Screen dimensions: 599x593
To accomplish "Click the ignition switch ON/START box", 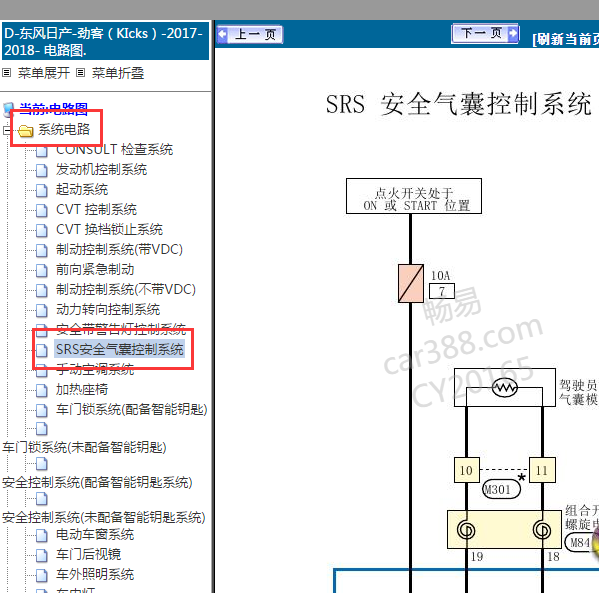I will 414,196.
